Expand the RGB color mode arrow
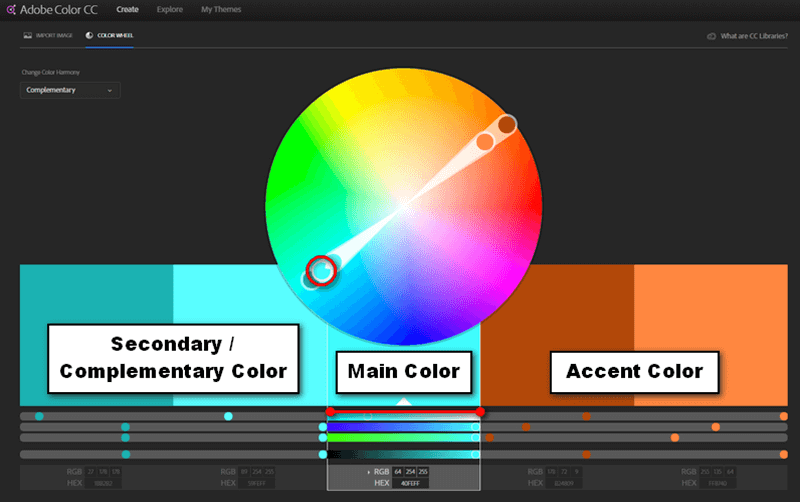The height and width of the screenshot is (502, 800). 368,471
